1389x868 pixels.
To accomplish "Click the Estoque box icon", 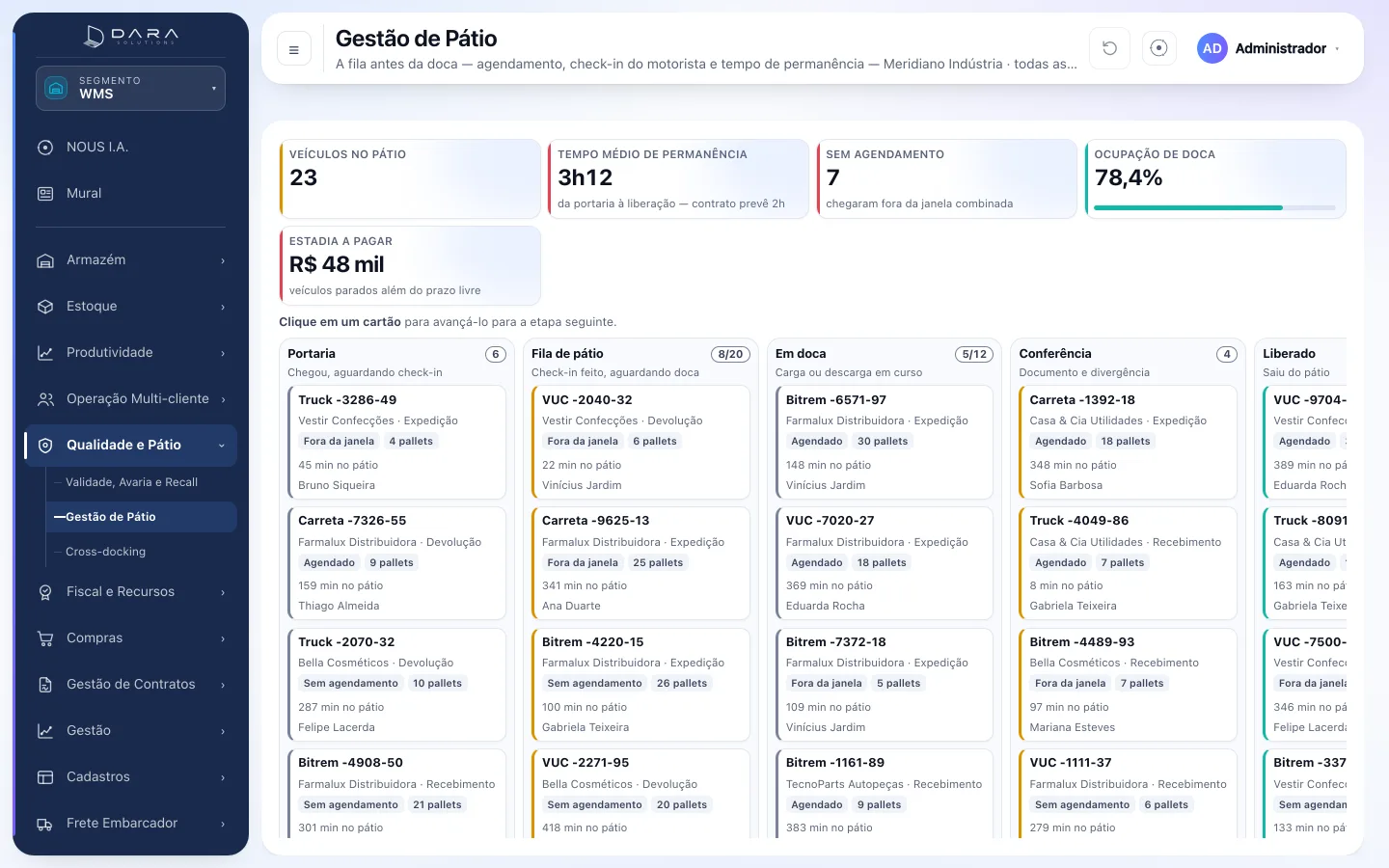I will (45, 307).
